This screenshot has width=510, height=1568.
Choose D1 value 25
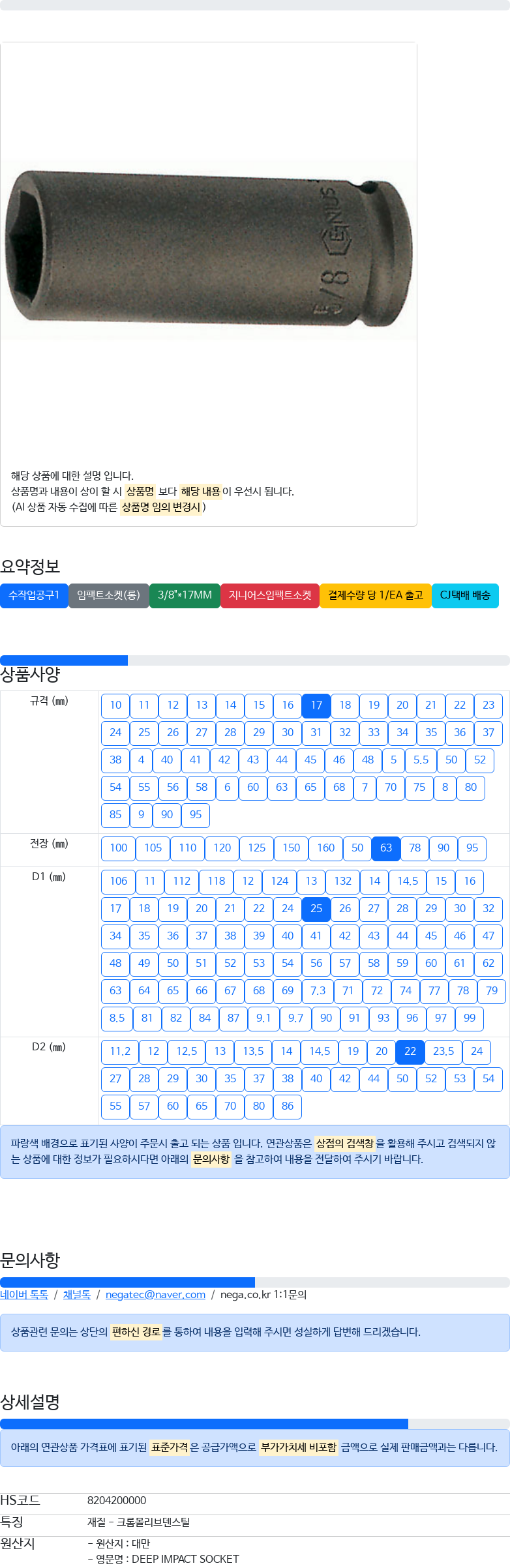click(316, 909)
